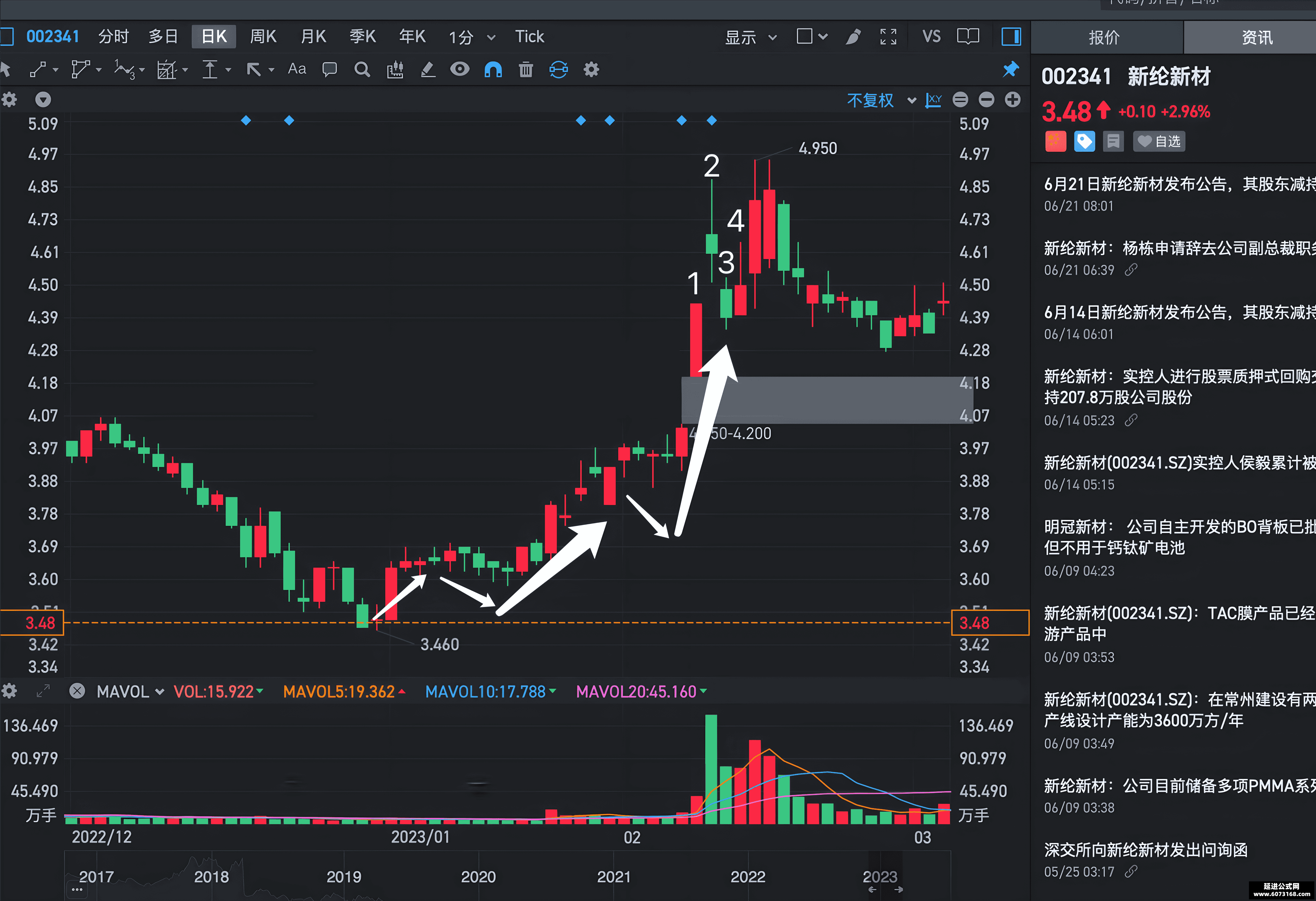1316x901 pixels.
Task: Switch to 周K weekly chart
Action: click(x=263, y=37)
